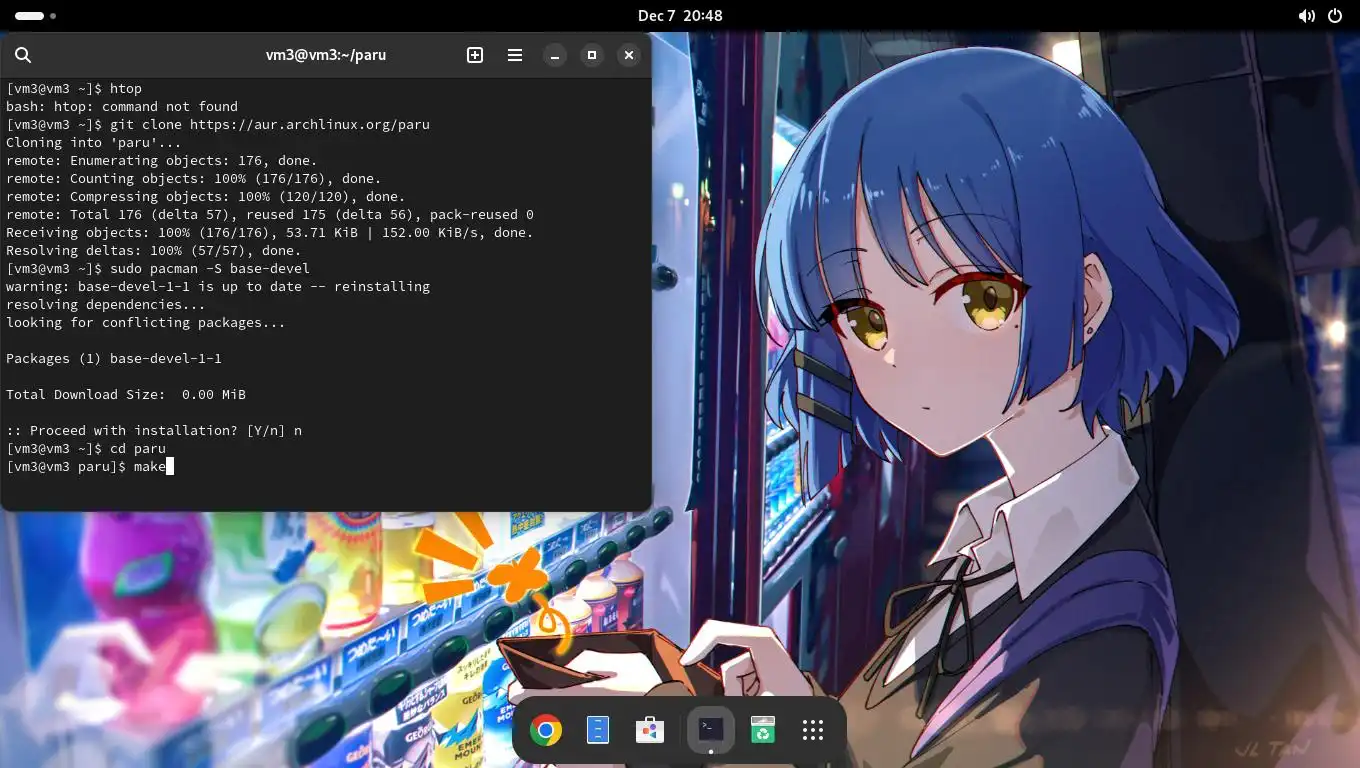Screen dimensions: 1360x768
Task: Click the prompt line ending in 'make'
Action: coord(90,466)
